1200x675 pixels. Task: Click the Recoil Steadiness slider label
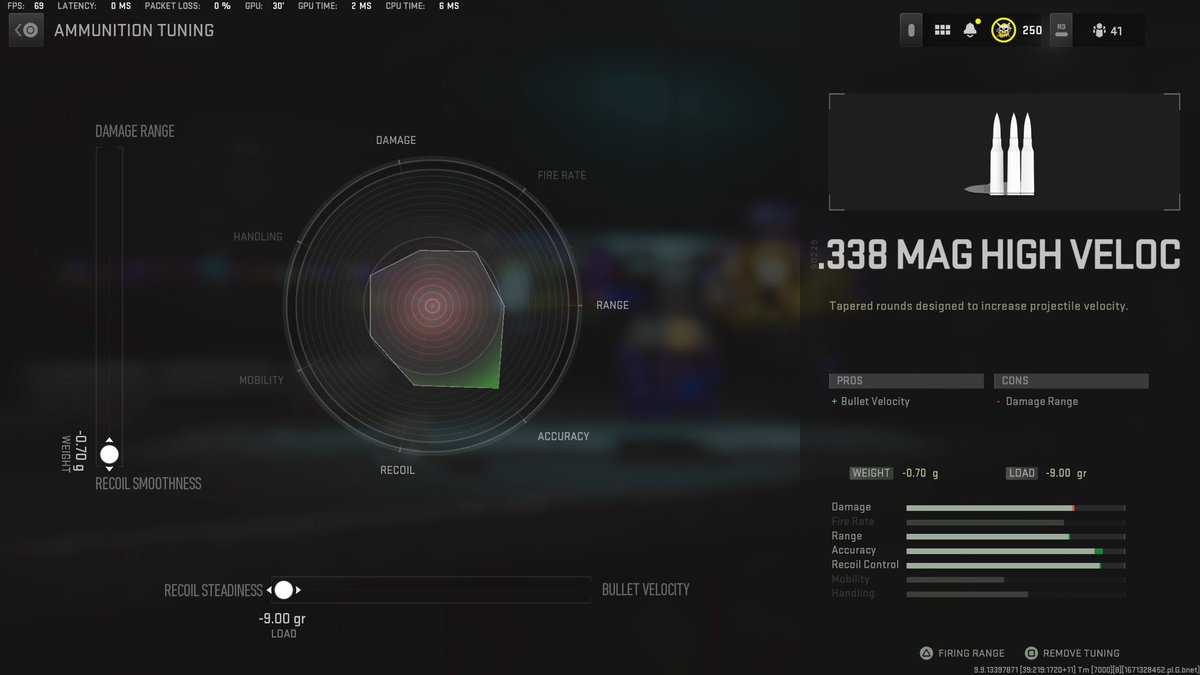tap(213, 590)
